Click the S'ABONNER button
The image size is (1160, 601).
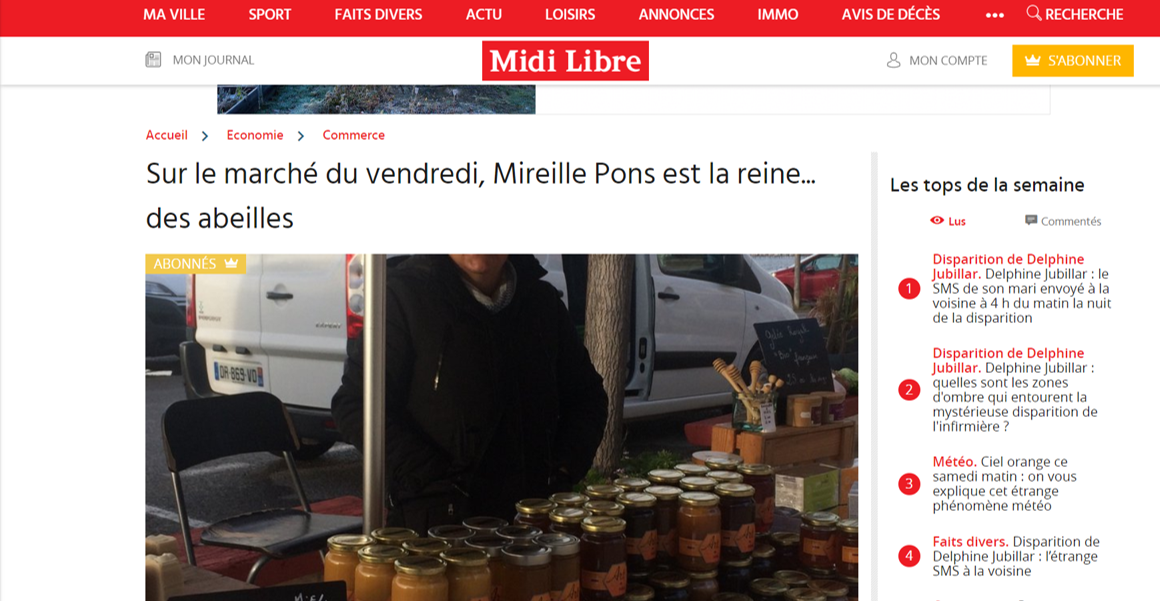[1073, 61]
